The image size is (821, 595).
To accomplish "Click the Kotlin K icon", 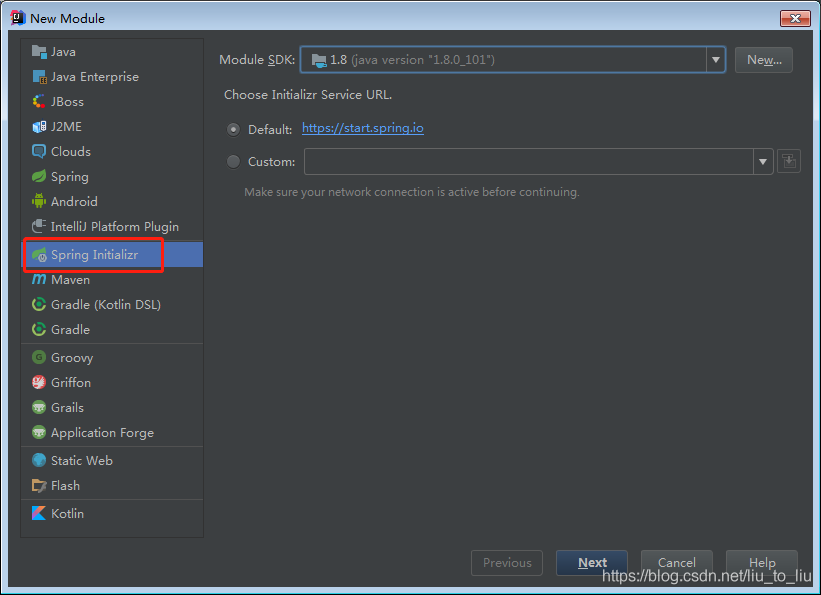I will point(39,513).
